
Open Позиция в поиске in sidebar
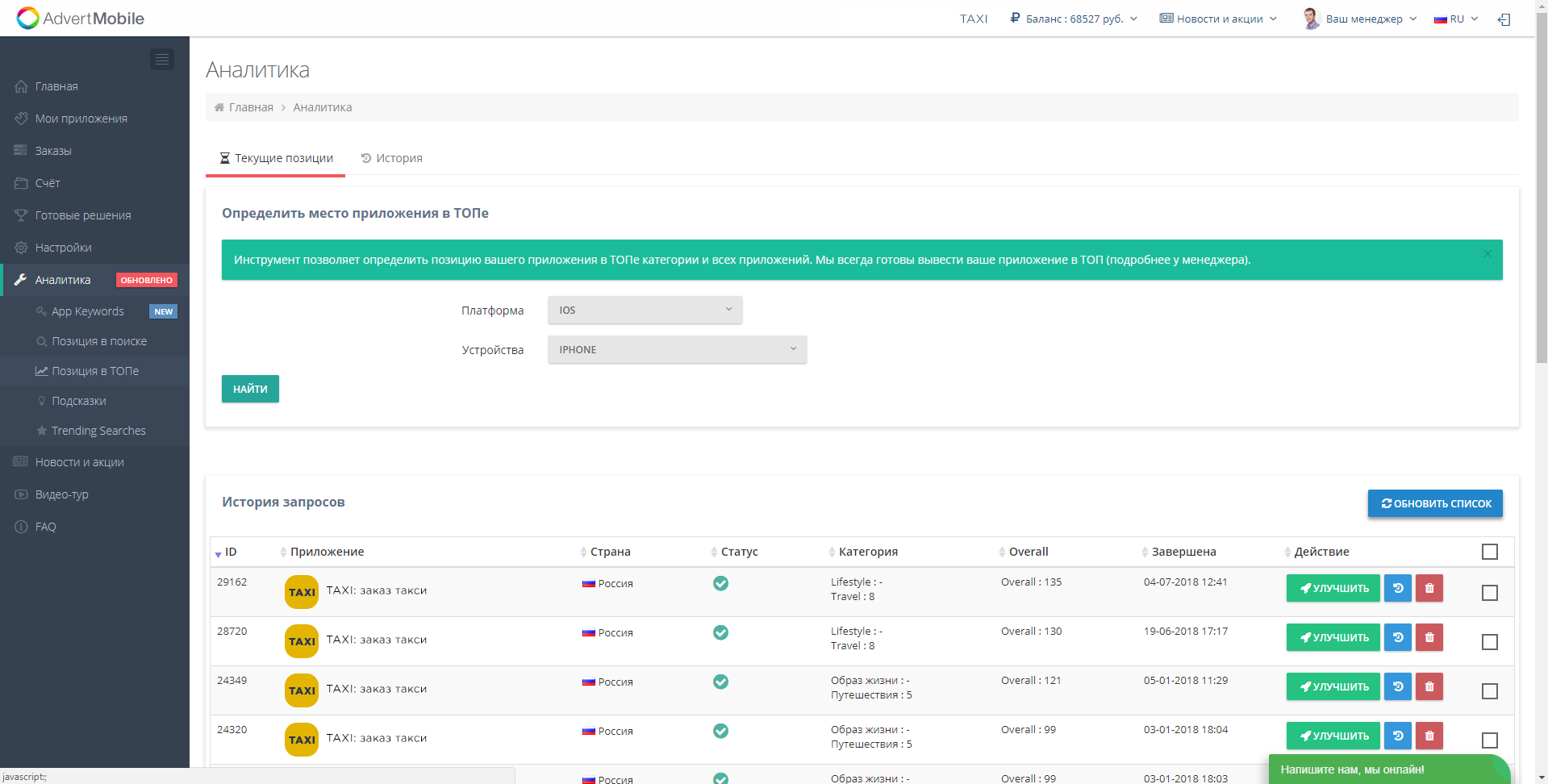pos(99,341)
